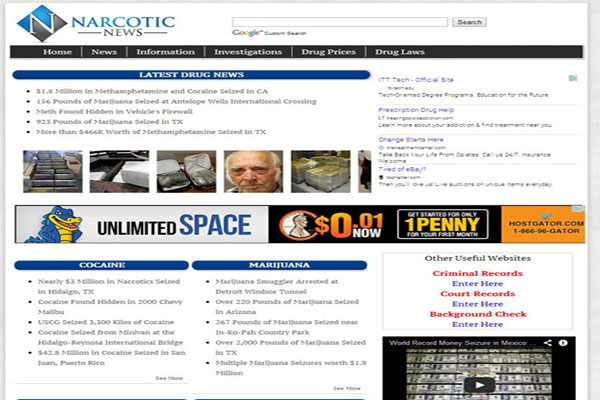Open the ITT Tech Official Site ad
Viewport: 600px width, 400px height.
(415, 80)
